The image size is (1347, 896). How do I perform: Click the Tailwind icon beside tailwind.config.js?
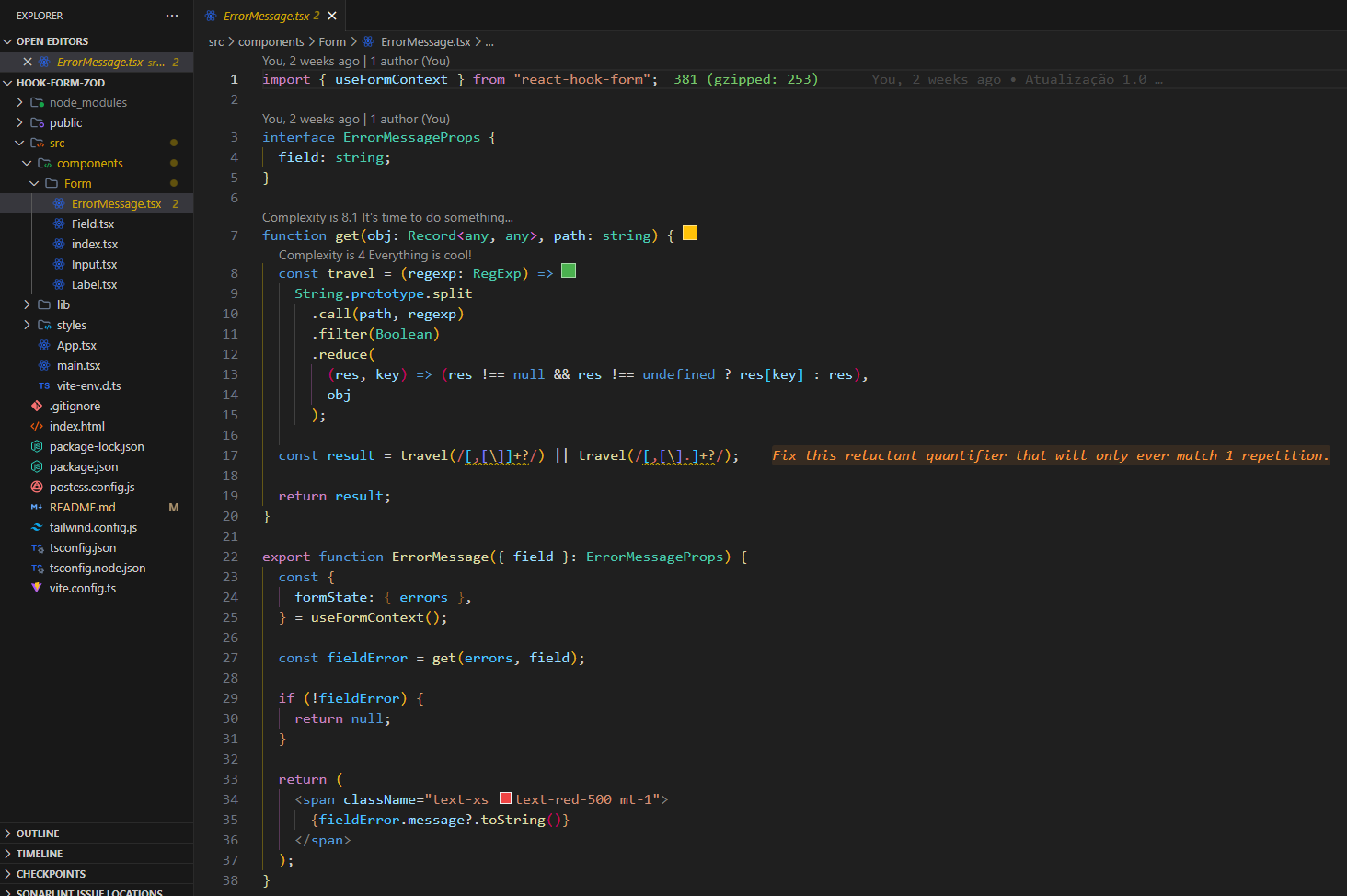[x=37, y=527]
